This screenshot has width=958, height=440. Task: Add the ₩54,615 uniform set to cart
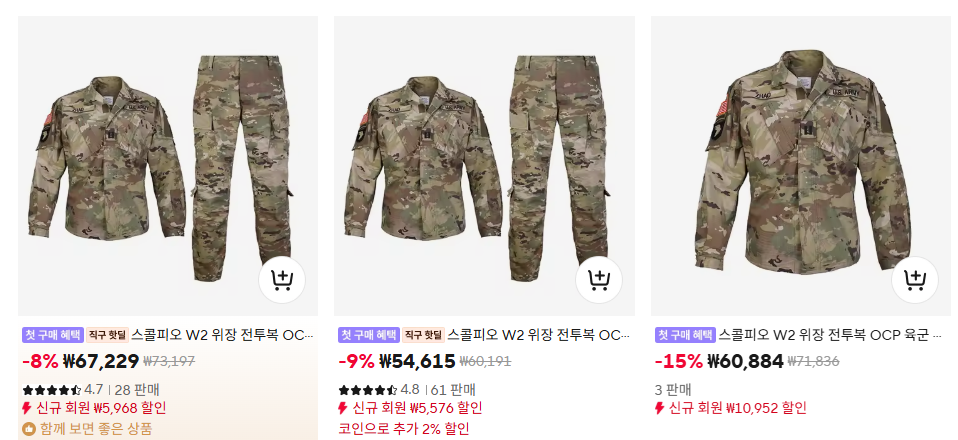coord(599,280)
